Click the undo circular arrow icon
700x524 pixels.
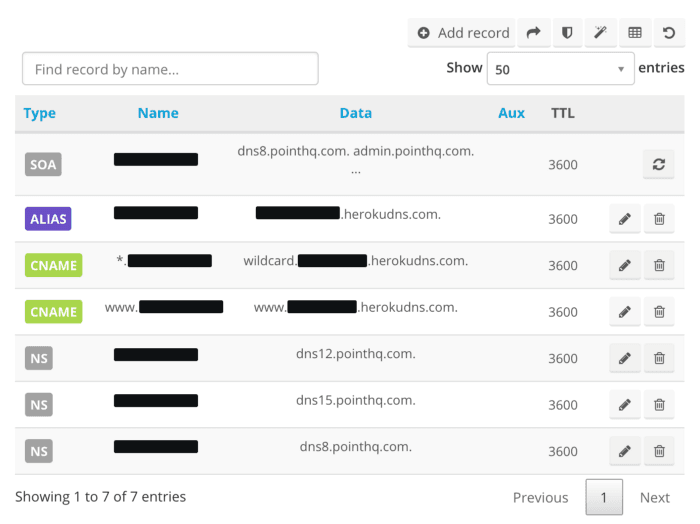(669, 33)
